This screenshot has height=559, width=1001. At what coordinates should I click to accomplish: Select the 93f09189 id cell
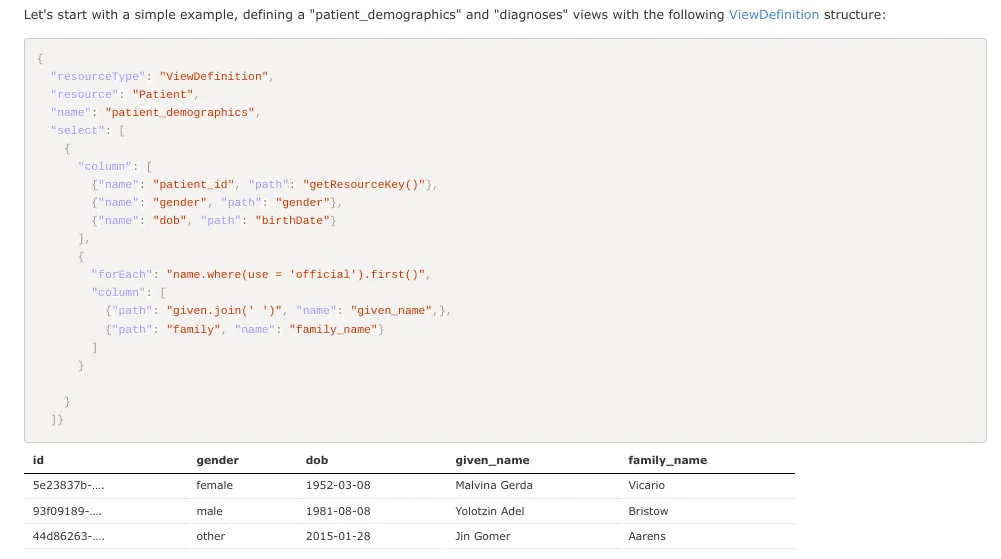[x=68, y=511]
